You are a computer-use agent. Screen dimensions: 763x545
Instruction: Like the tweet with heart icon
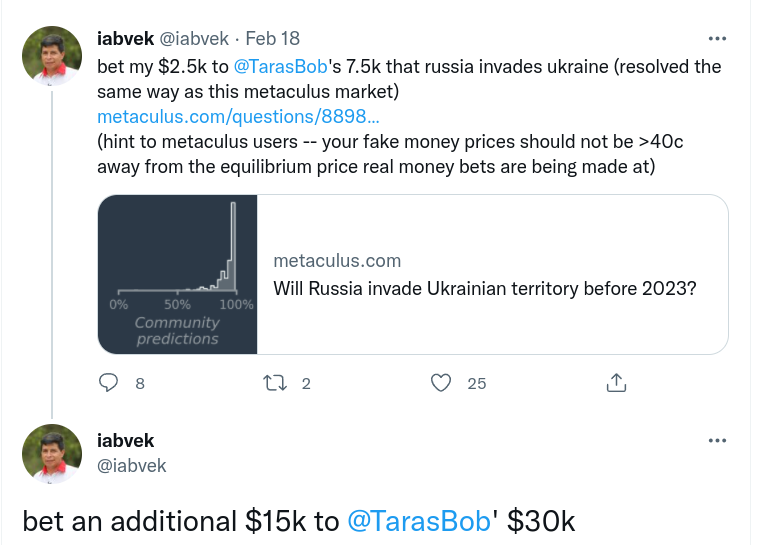(x=441, y=383)
